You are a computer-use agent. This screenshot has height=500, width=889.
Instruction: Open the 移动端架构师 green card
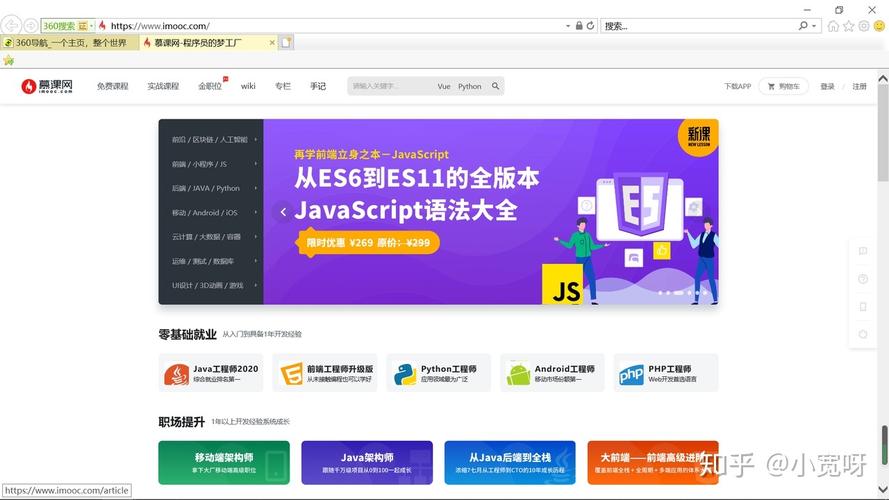pos(224,463)
